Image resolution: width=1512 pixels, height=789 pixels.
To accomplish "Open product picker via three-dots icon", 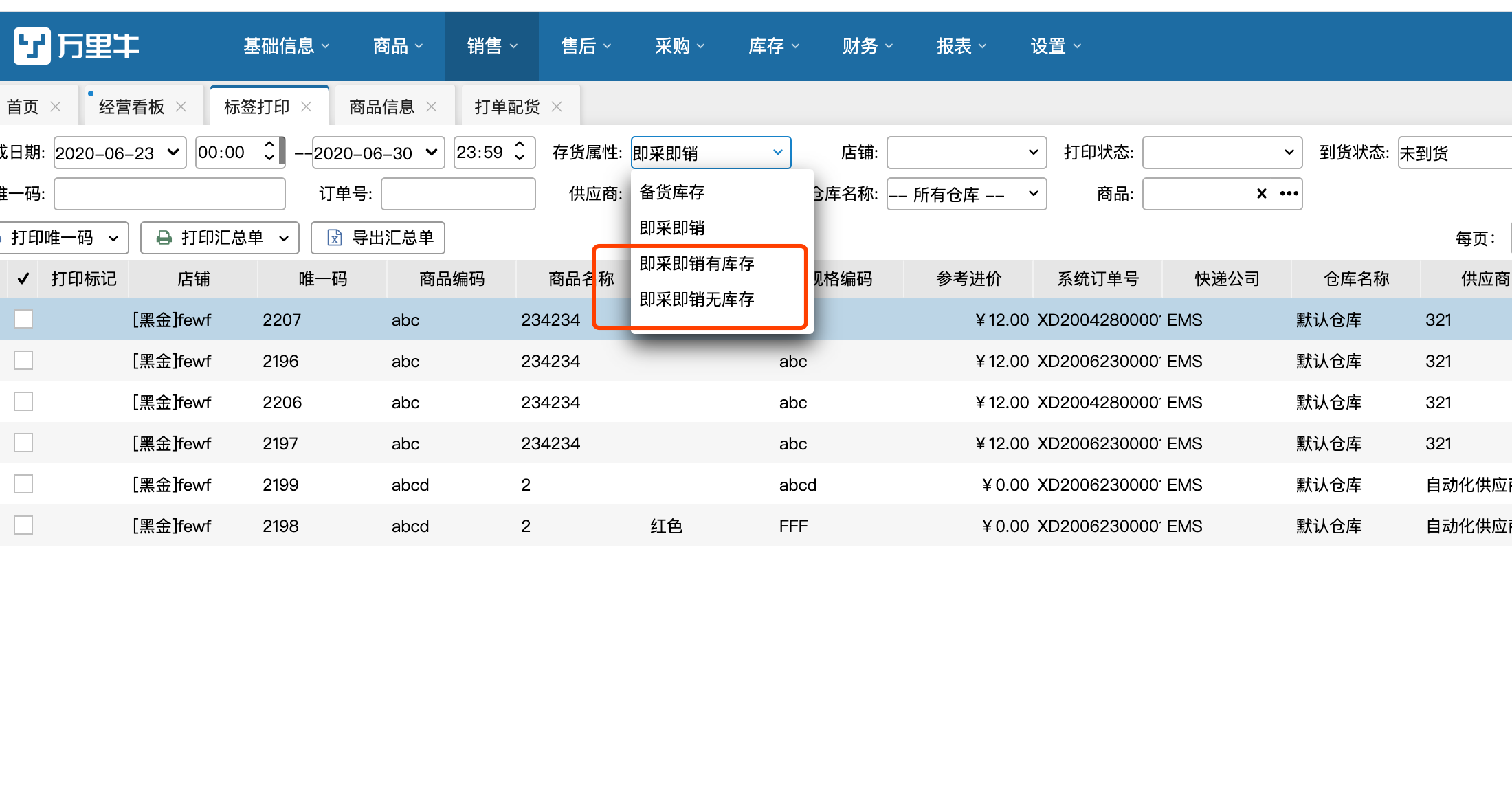I will click(1289, 194).
